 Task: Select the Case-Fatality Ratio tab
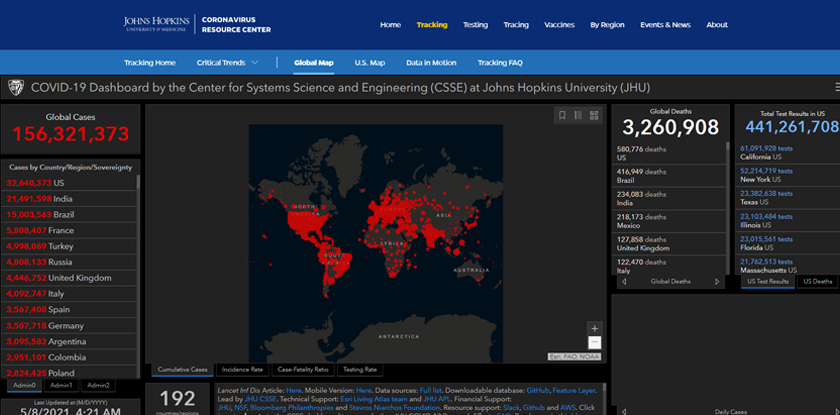(302, 369)
